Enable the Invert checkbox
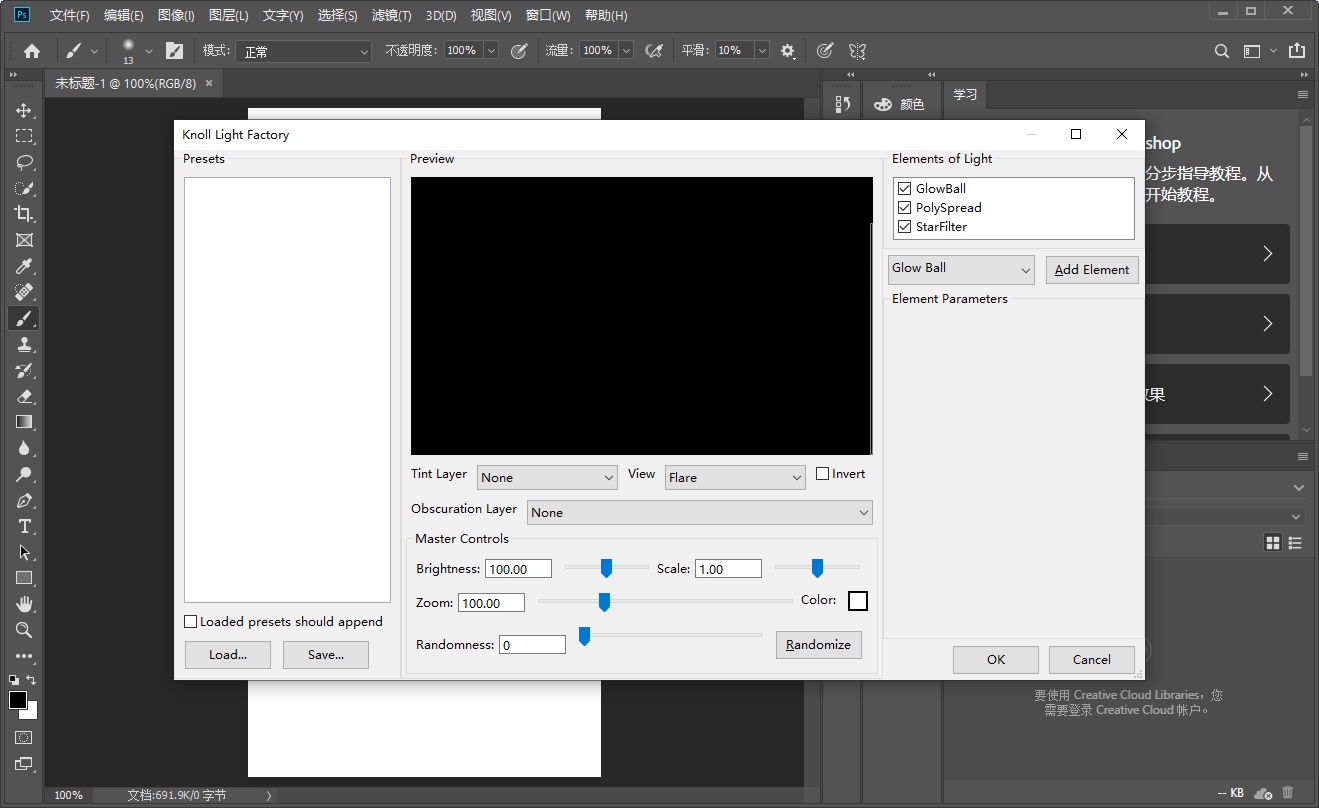 (823, 474)
